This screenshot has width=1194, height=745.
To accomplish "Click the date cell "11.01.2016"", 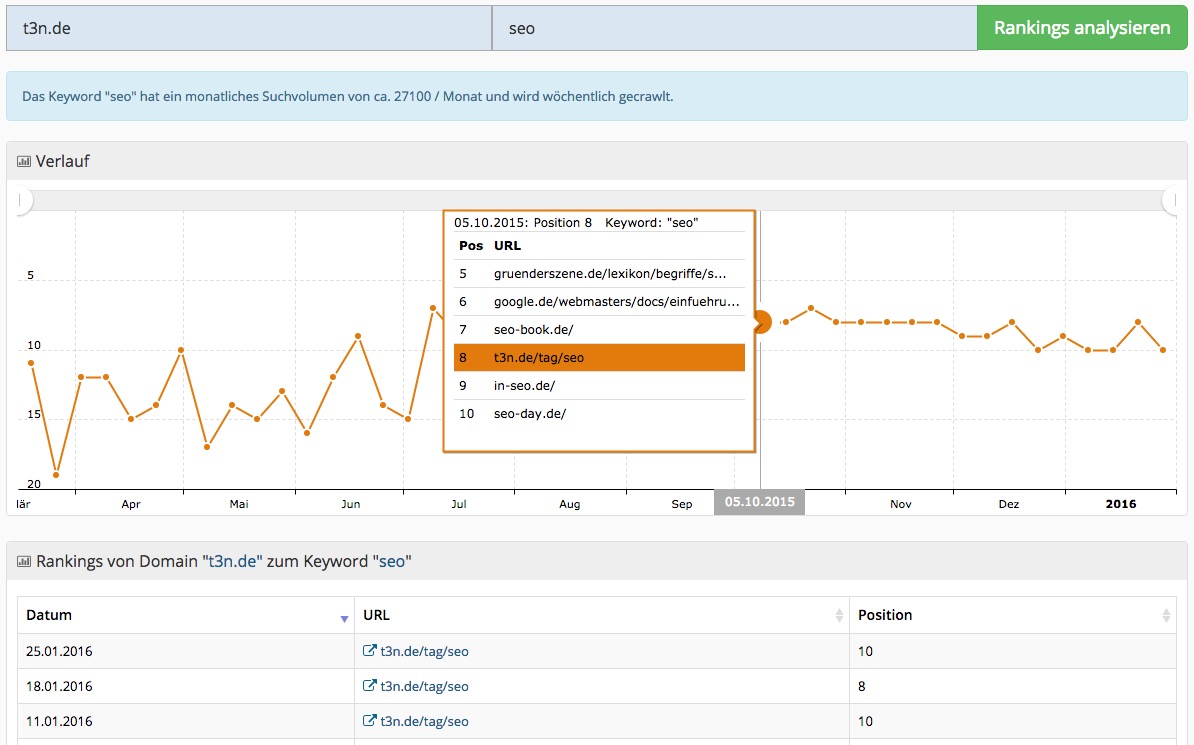I will tap(59, 721).
